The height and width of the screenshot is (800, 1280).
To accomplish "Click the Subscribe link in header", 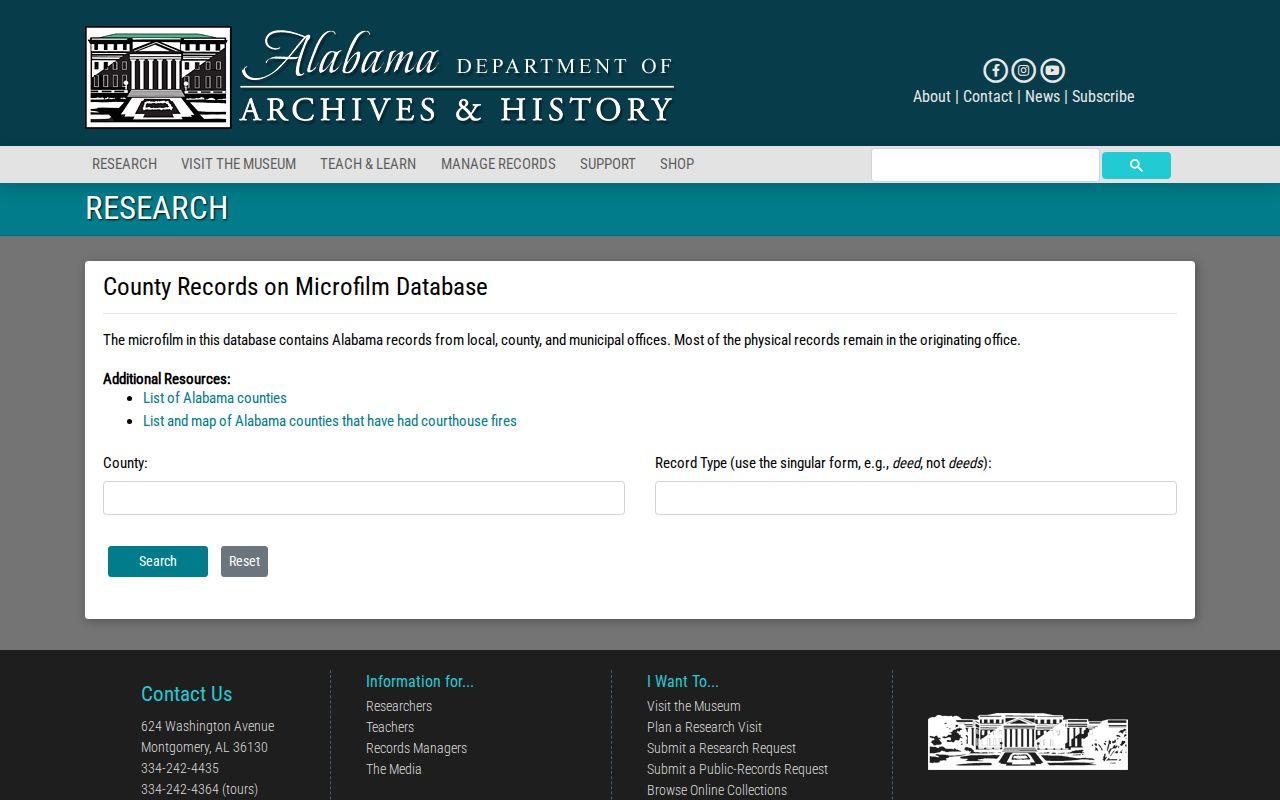I will 1103,96.
